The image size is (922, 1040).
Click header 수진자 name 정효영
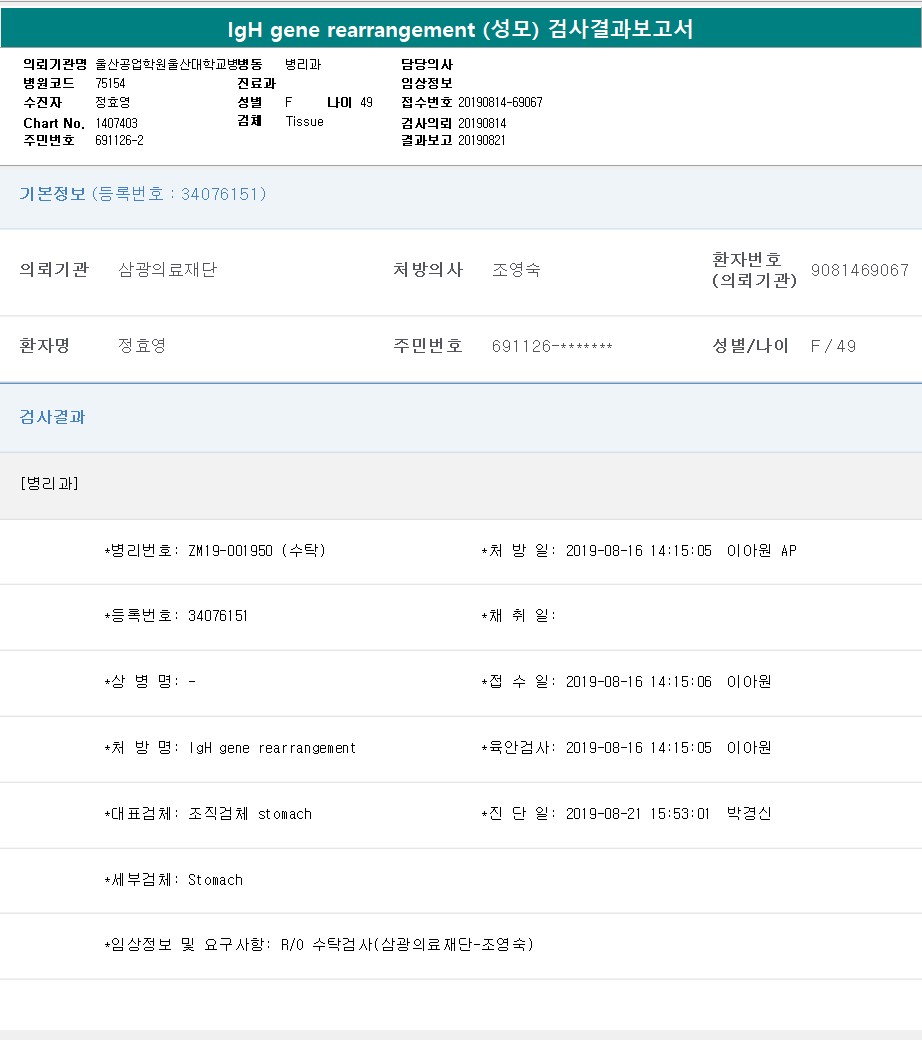(113, 102)
